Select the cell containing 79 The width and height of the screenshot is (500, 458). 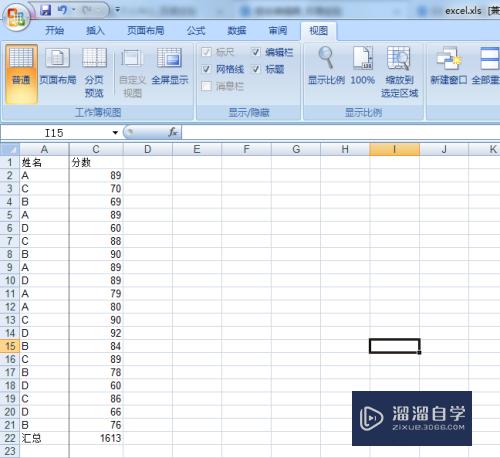pos(96,294)
